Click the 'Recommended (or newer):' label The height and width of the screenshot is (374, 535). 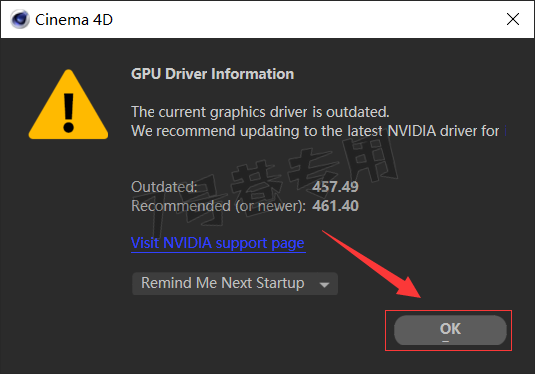218,206
